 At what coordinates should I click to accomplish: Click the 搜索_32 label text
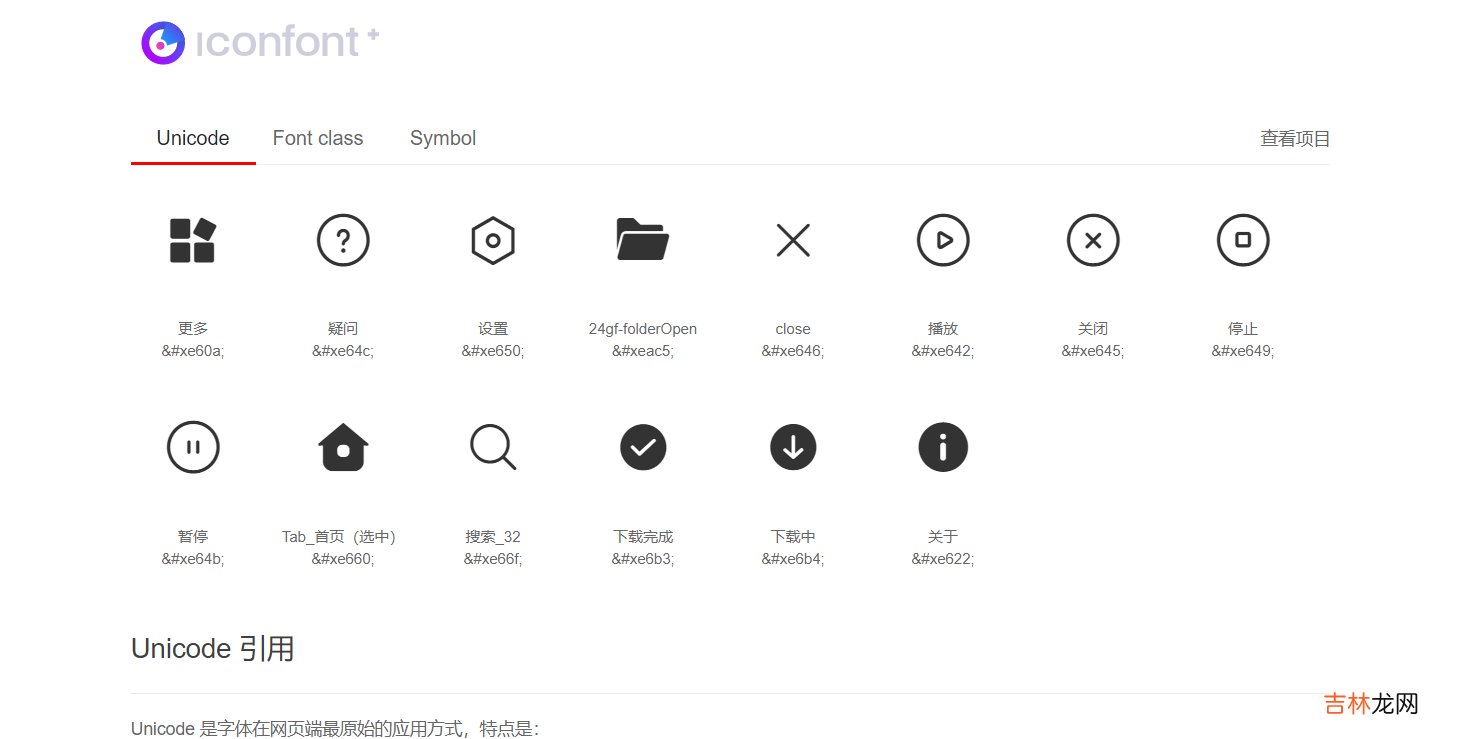tap(493, 537)
